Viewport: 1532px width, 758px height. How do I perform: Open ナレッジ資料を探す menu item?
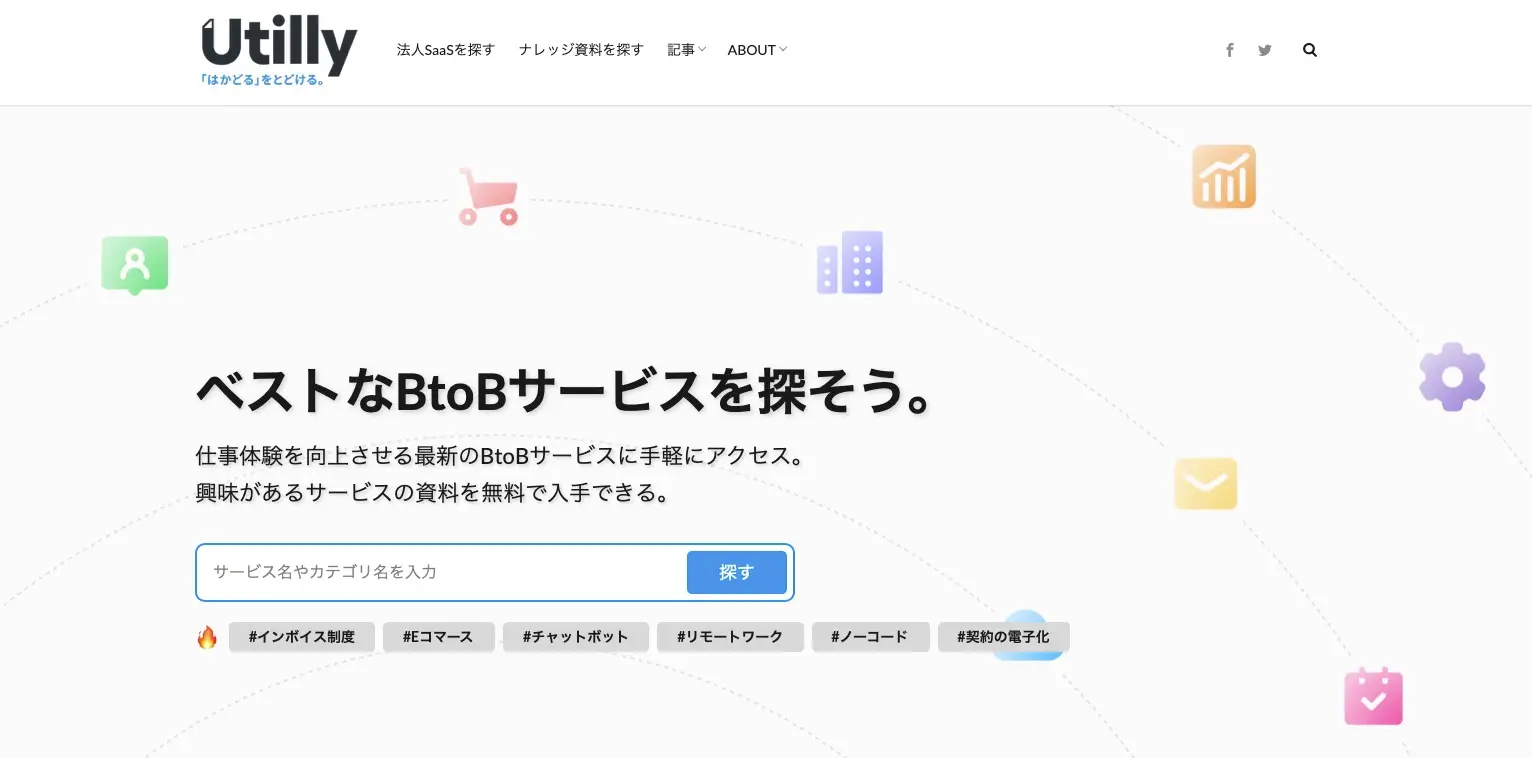tap(581, 50)
